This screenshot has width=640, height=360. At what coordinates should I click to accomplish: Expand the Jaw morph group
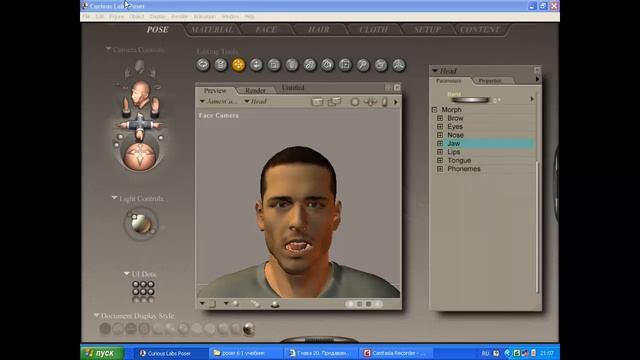[440, 144]
